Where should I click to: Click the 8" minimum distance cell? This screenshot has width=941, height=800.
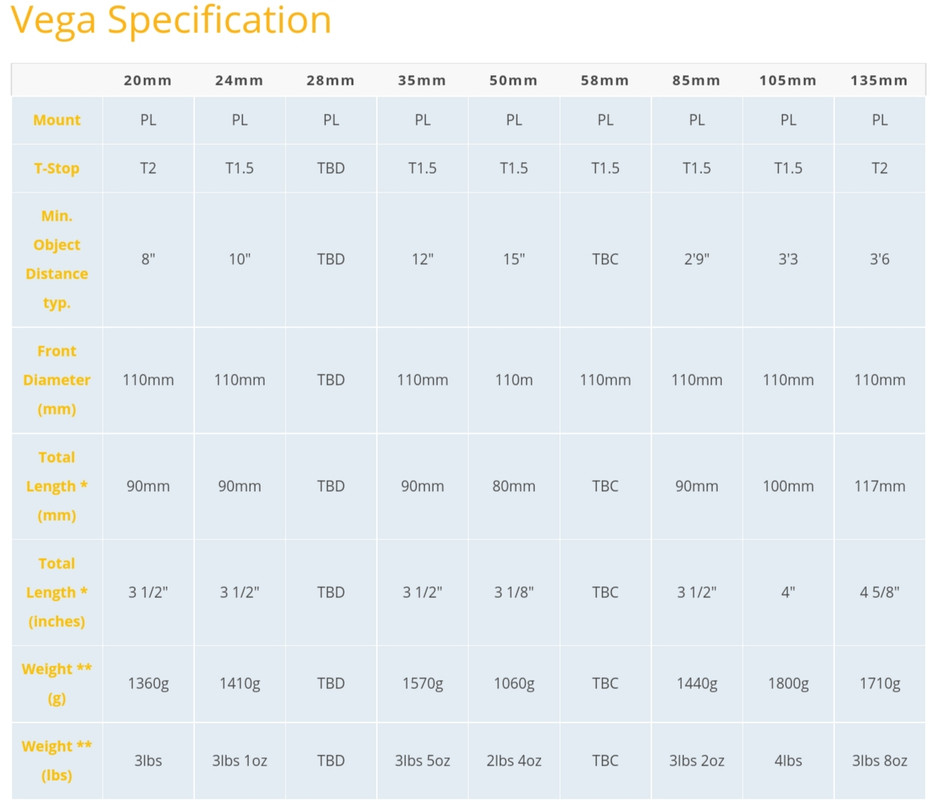click(x=148, y=259)
